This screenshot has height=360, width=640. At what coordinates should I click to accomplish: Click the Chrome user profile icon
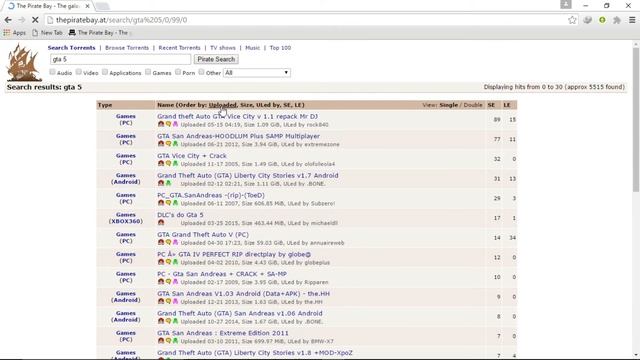(x=566, y=4)
